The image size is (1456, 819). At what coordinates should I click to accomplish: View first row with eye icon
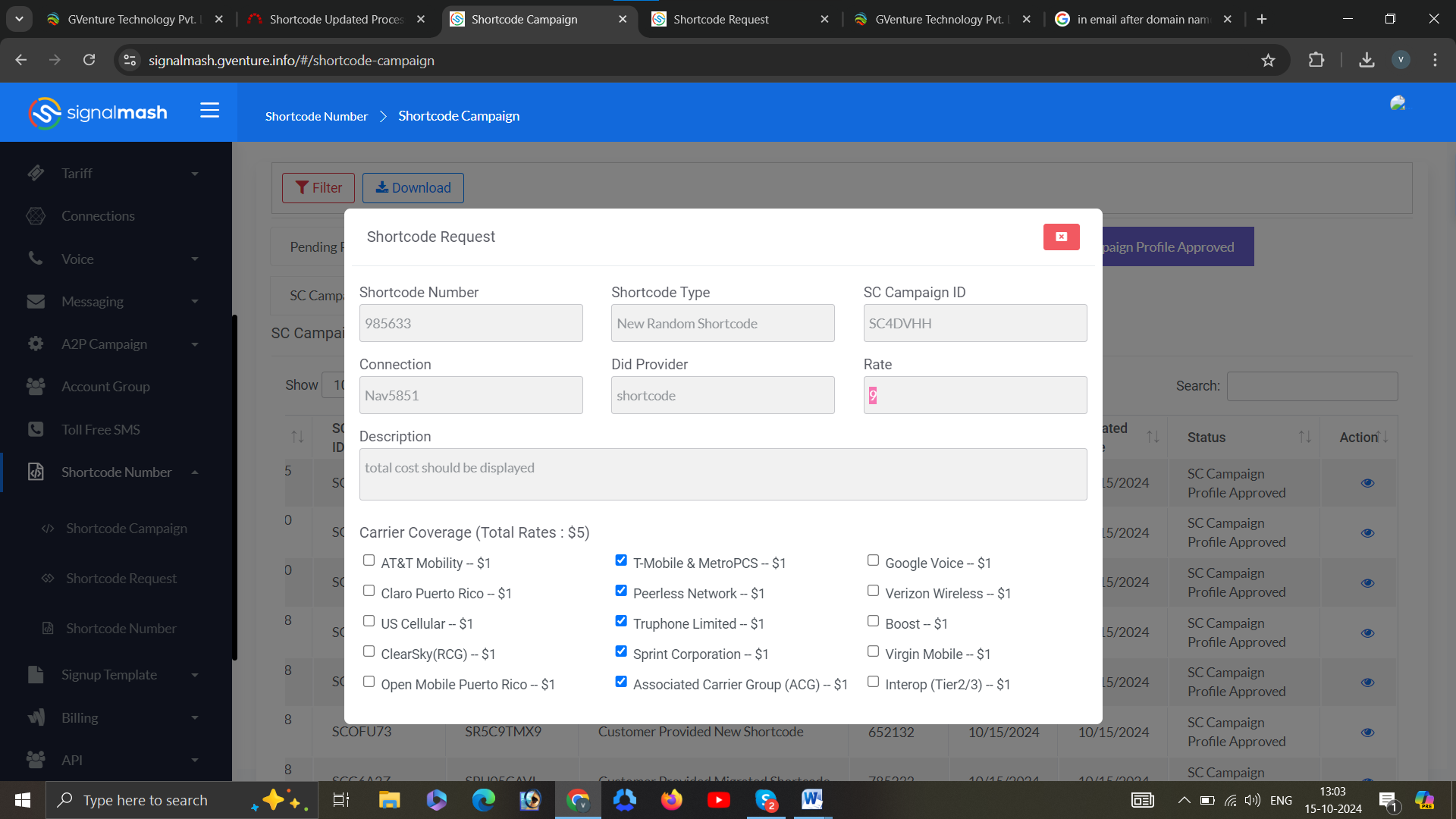[1367, 483]
